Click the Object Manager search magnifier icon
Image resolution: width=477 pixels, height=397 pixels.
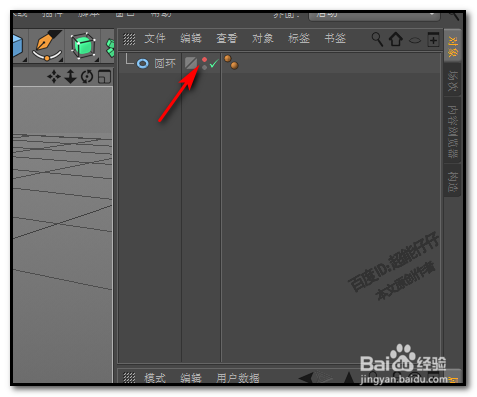pyautogui.click(x=377, y=39)
